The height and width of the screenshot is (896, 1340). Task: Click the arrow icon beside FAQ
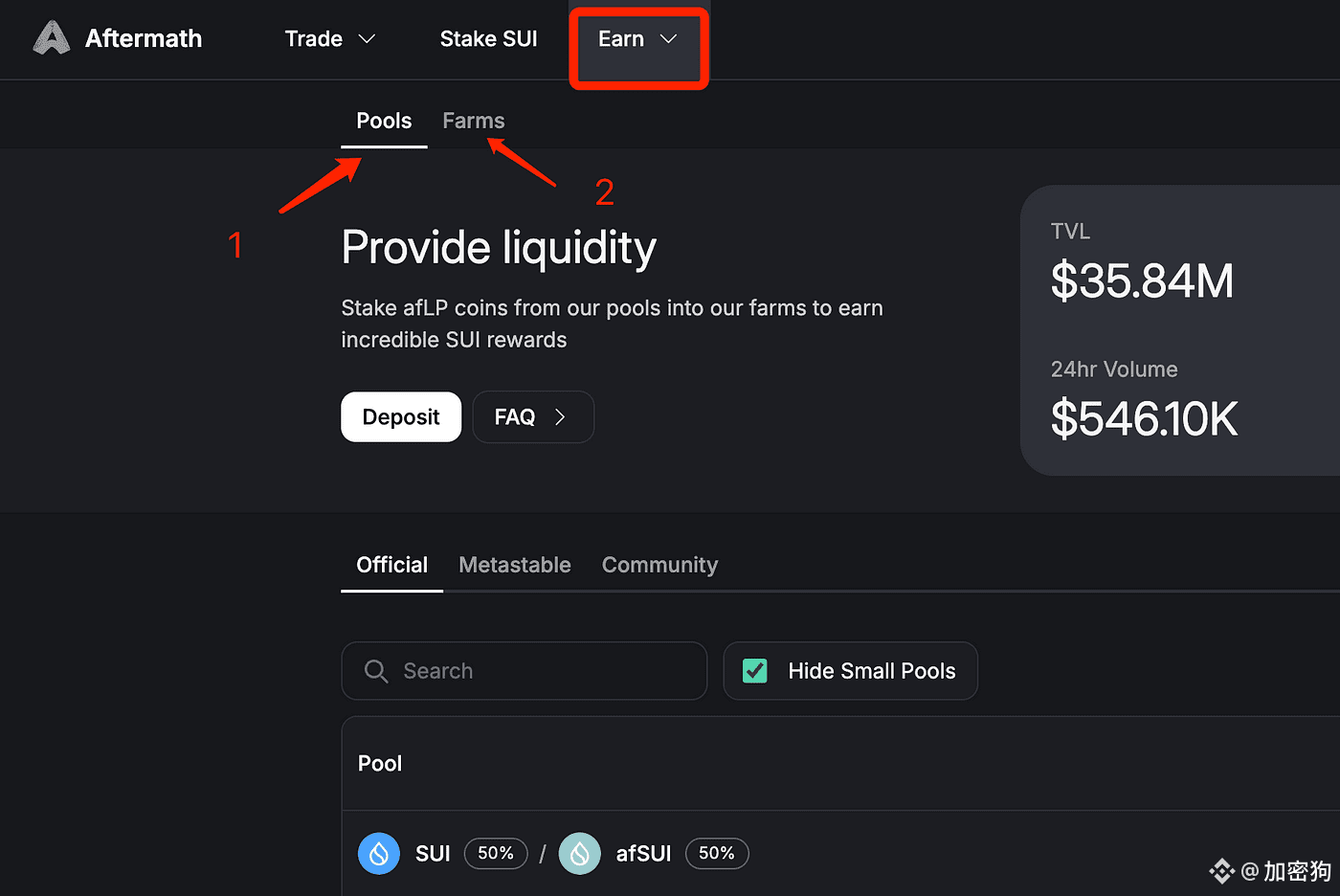[560, 417]
